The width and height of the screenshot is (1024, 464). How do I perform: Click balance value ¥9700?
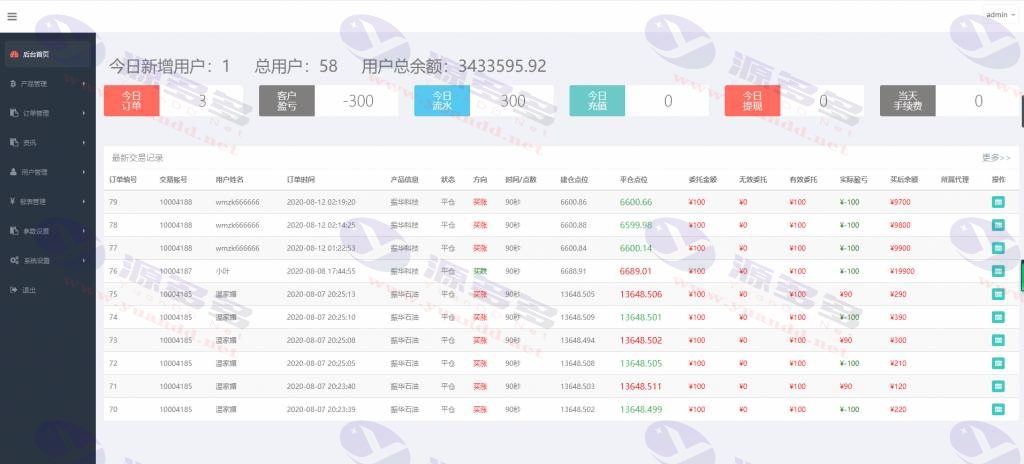pos(900,202)
